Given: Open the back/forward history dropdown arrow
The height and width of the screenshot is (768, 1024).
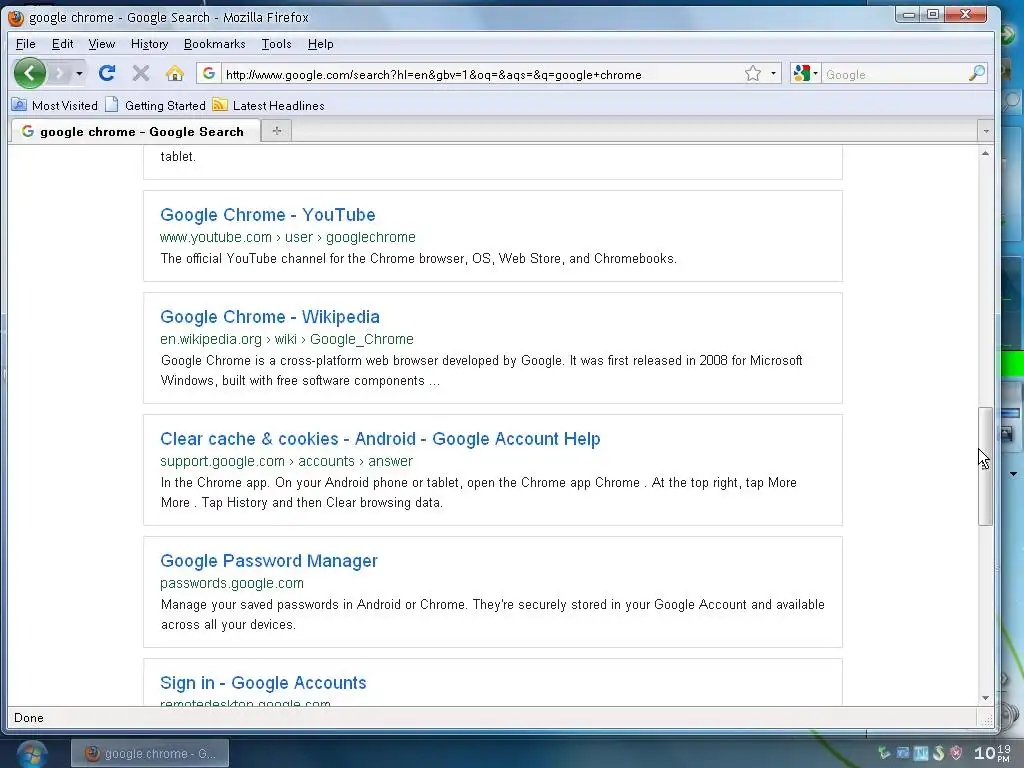Looking at the screenshot, I should tap(79, 73).
